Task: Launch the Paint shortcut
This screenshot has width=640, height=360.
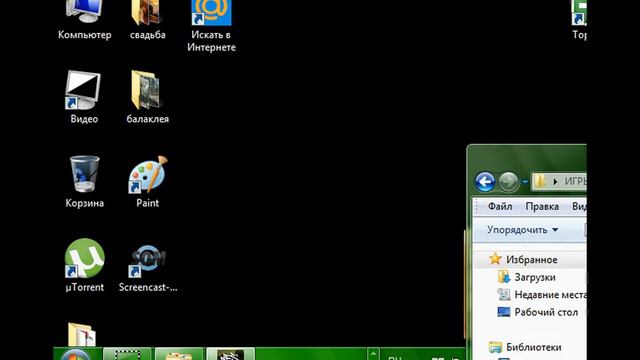Action: tap(147, 182)
